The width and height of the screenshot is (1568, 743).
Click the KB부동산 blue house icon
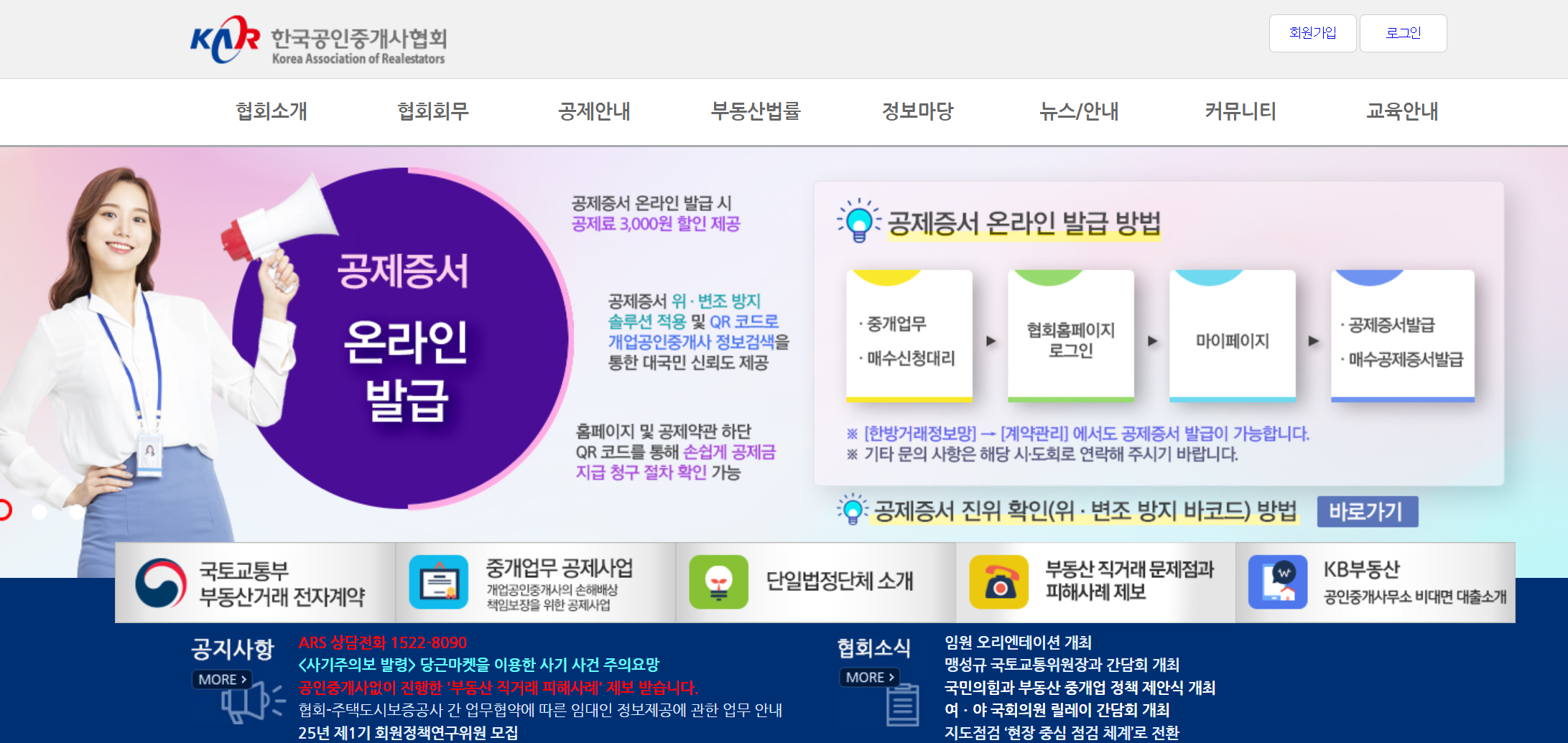coord(1277,582)
